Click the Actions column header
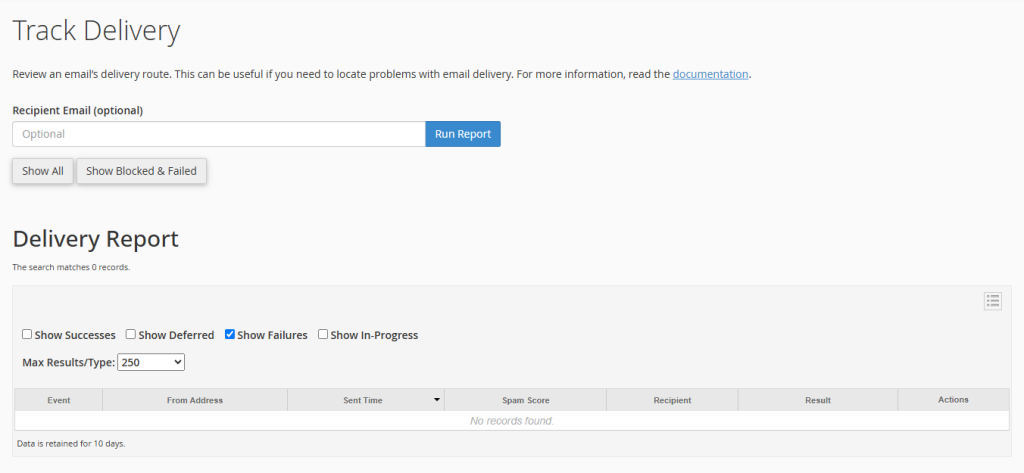The height and width of the screenshot is (473, 1024). pos(953,400)
